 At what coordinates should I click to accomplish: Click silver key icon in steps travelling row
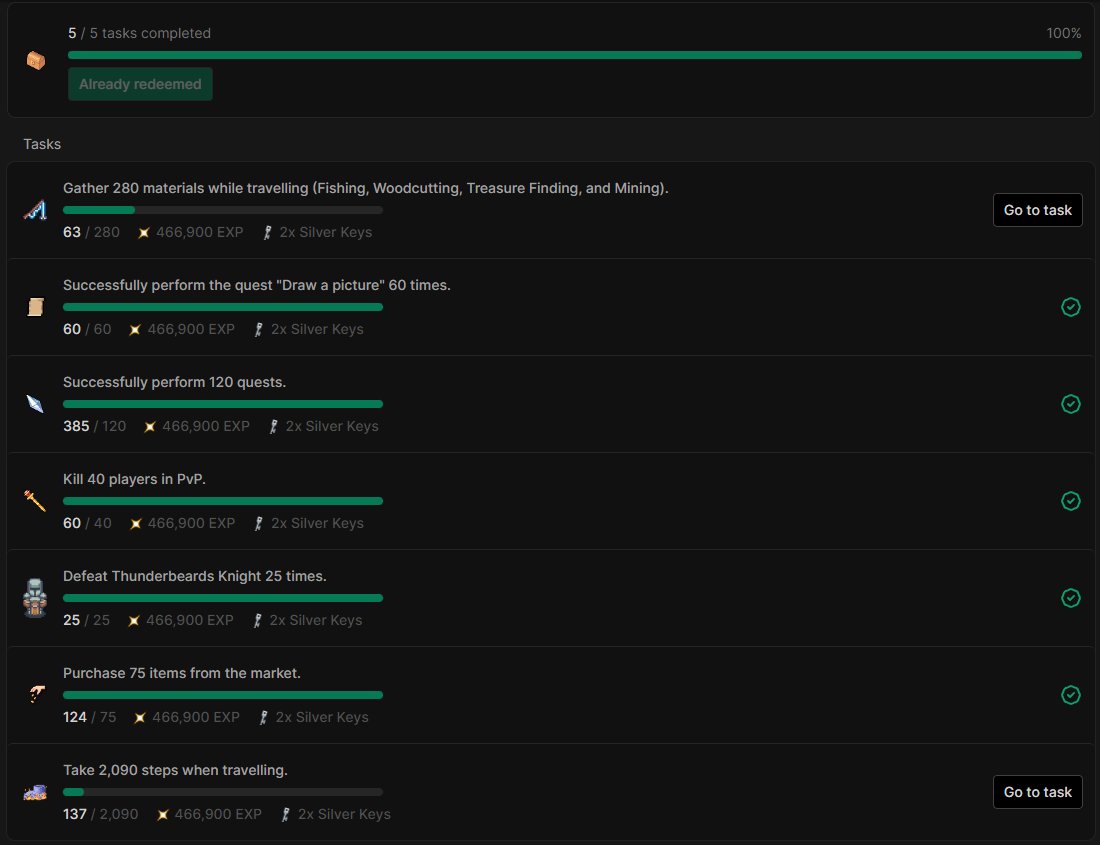[286, 815]
